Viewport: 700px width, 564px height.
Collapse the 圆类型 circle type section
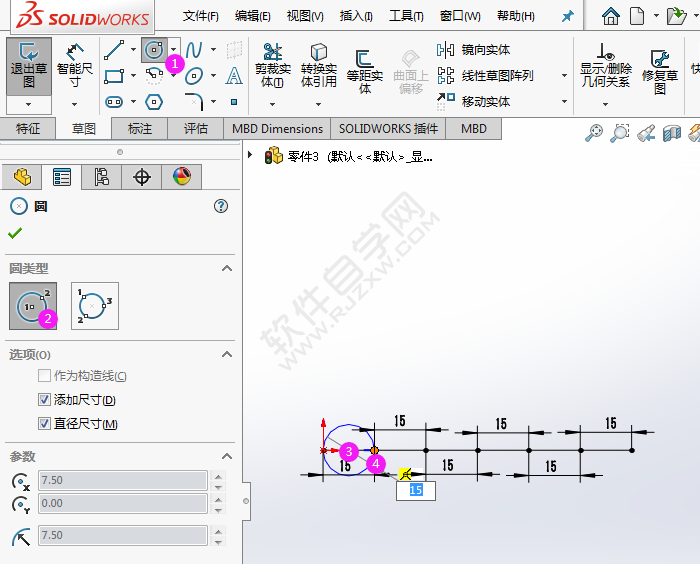click(x=227, y=268)
